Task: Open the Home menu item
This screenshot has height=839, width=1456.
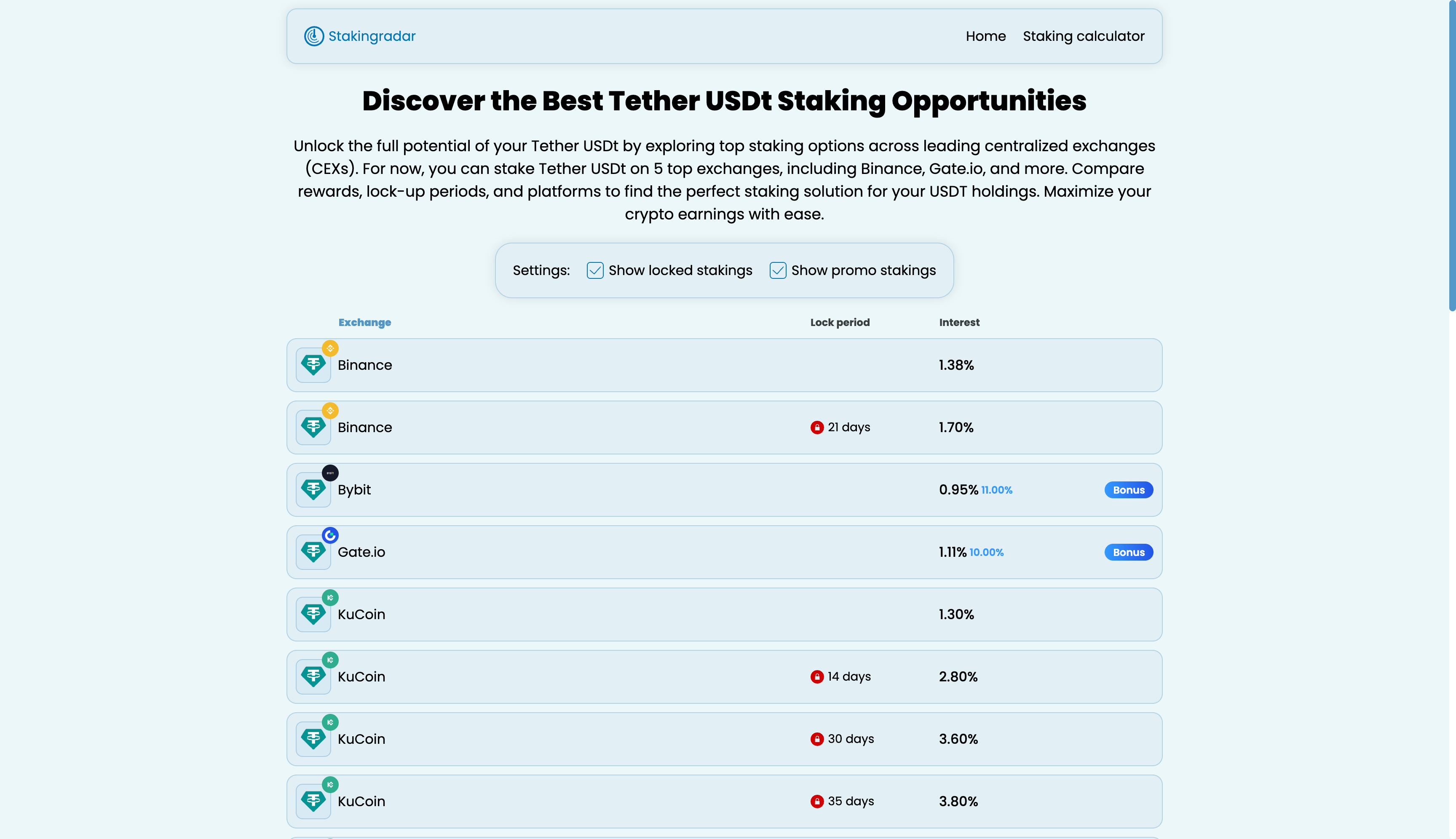Action: click(985, 36)
